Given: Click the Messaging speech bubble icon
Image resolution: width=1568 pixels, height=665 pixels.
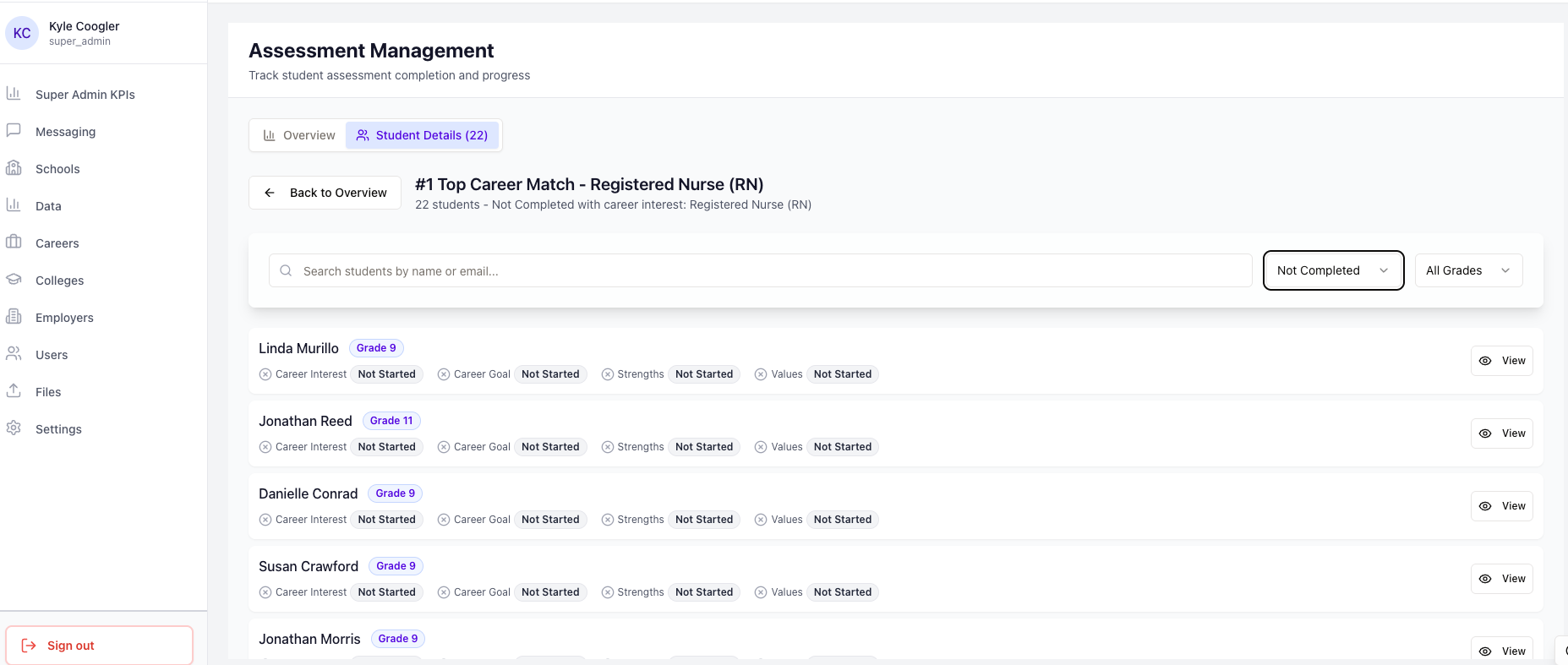Looking at the screenshot, I should pos(14,131).
